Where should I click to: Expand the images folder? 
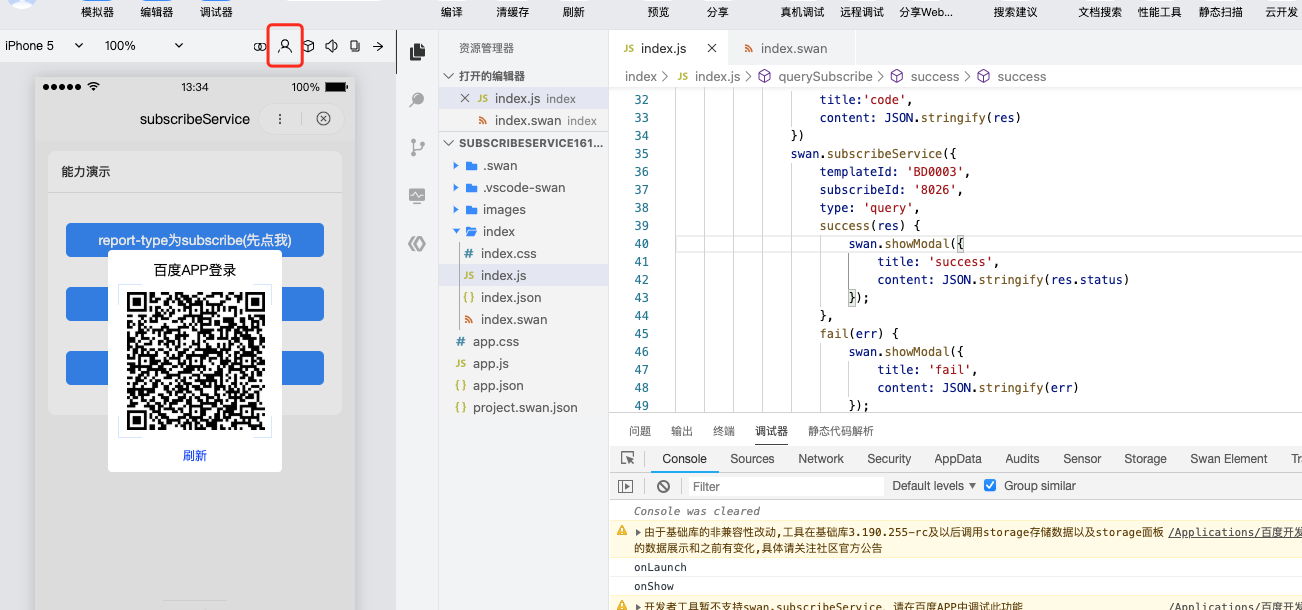point(456,209)
